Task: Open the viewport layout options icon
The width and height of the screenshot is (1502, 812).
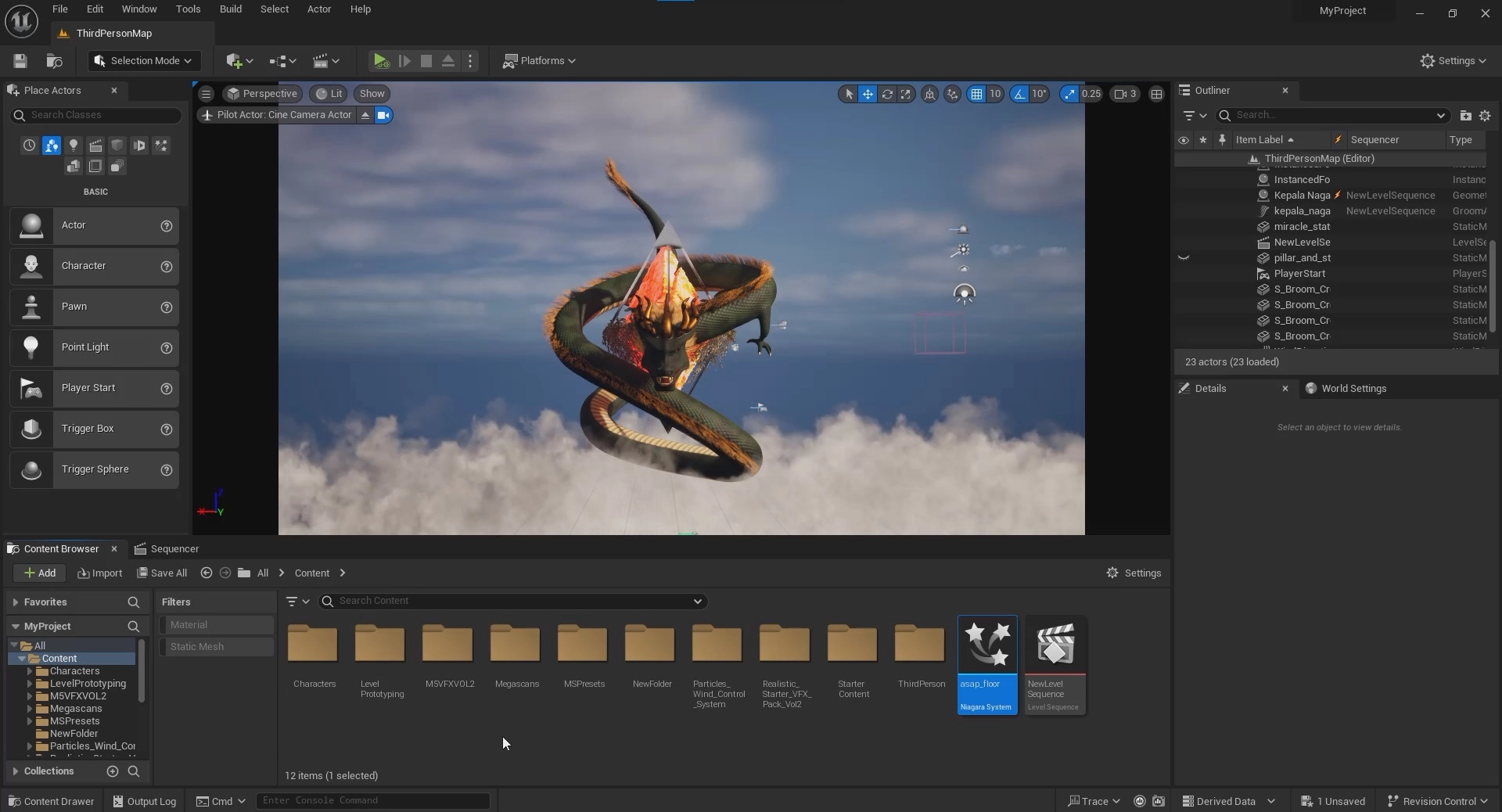Action: (1156, 94)
